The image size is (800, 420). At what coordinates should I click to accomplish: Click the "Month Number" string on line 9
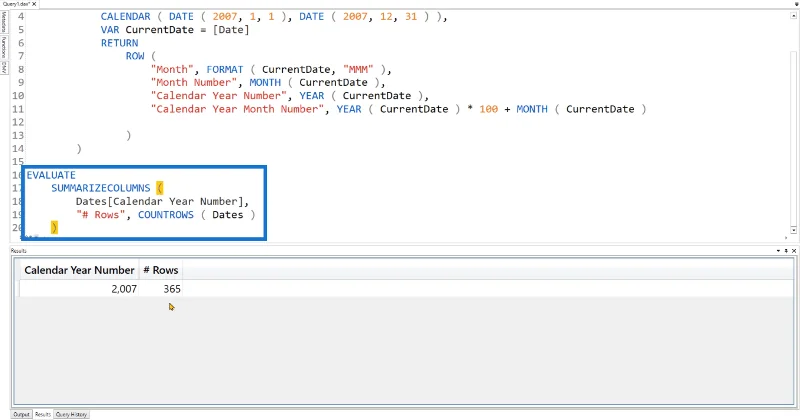click(x=194, y=82)
